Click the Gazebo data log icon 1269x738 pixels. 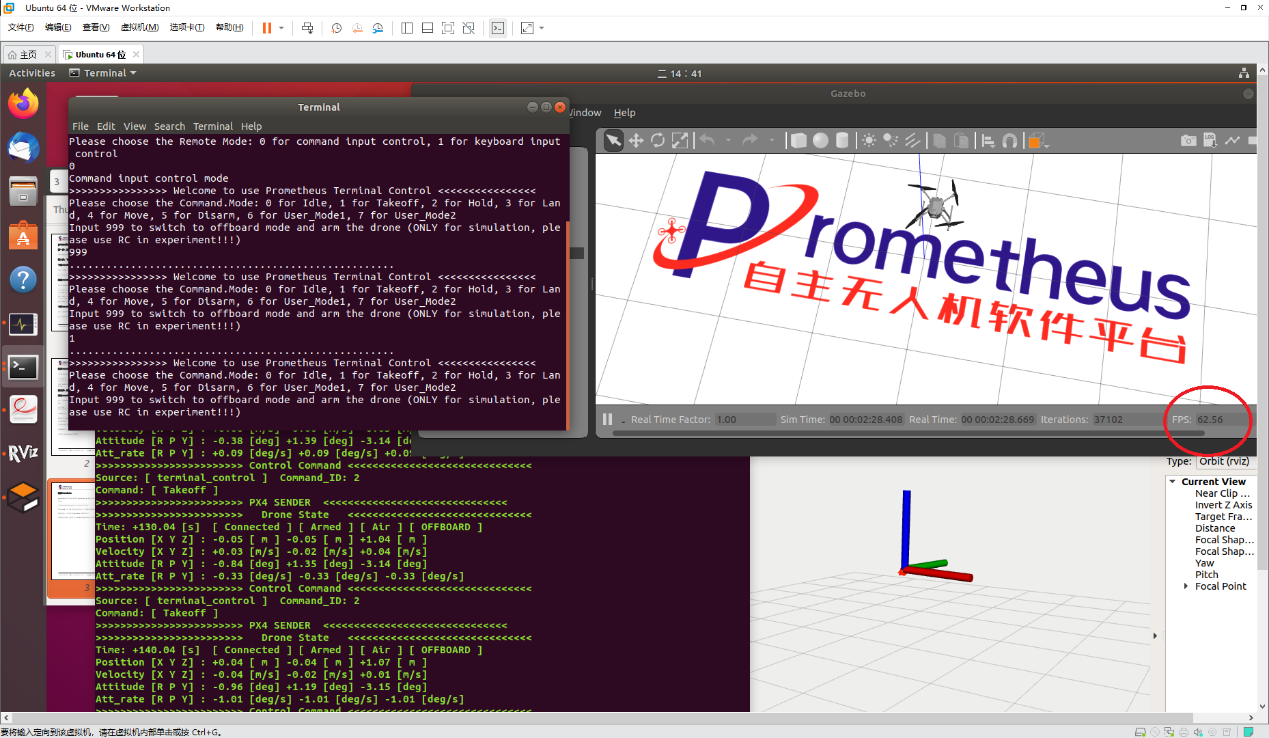(1210, 141)
